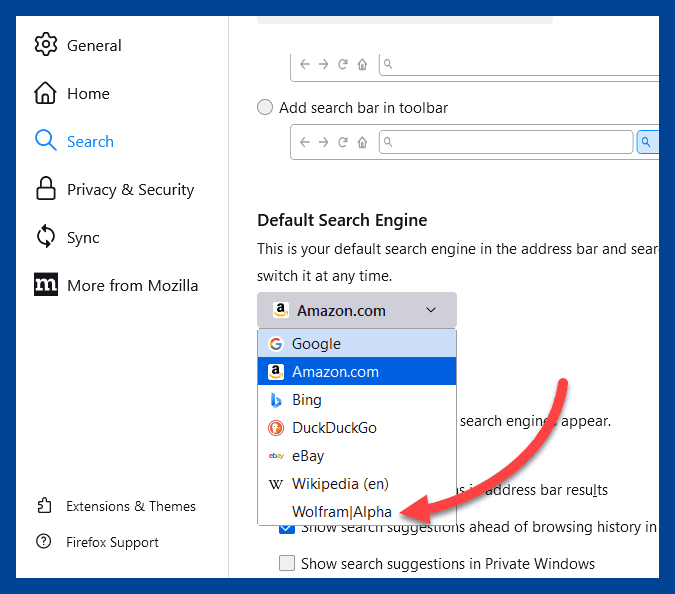
Task: Choose Amazon.com in the dropdown list
Action: 357,371
